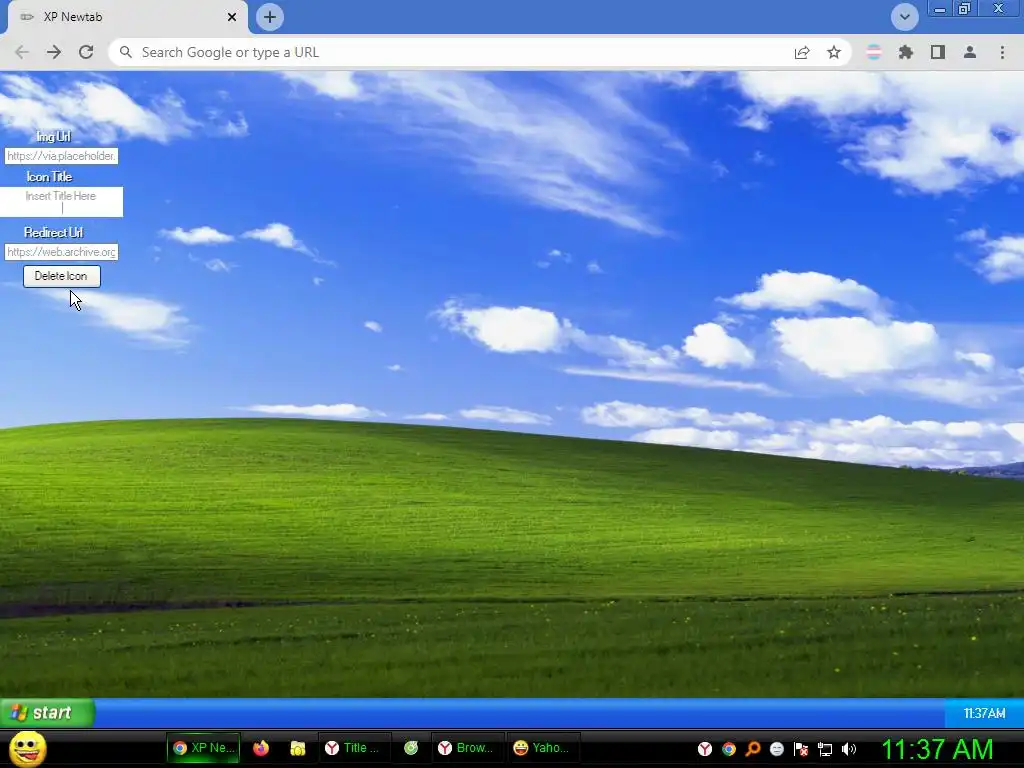Open a new tab with the plus button

click(x=270, y=17)
